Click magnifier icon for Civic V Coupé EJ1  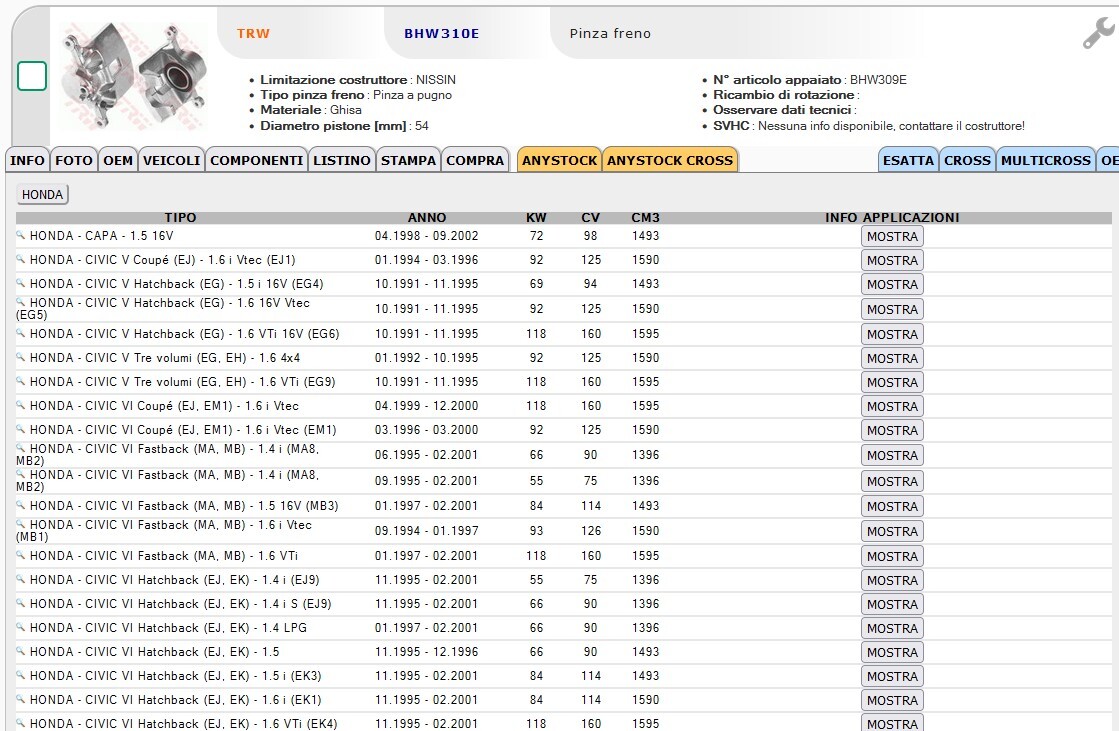21,258
